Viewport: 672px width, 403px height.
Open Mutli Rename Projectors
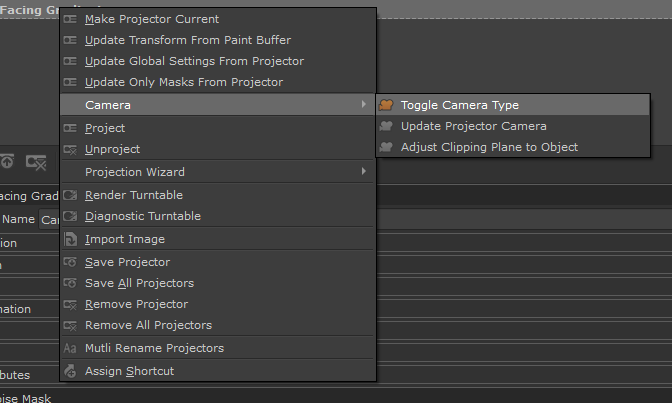point(154,348)
